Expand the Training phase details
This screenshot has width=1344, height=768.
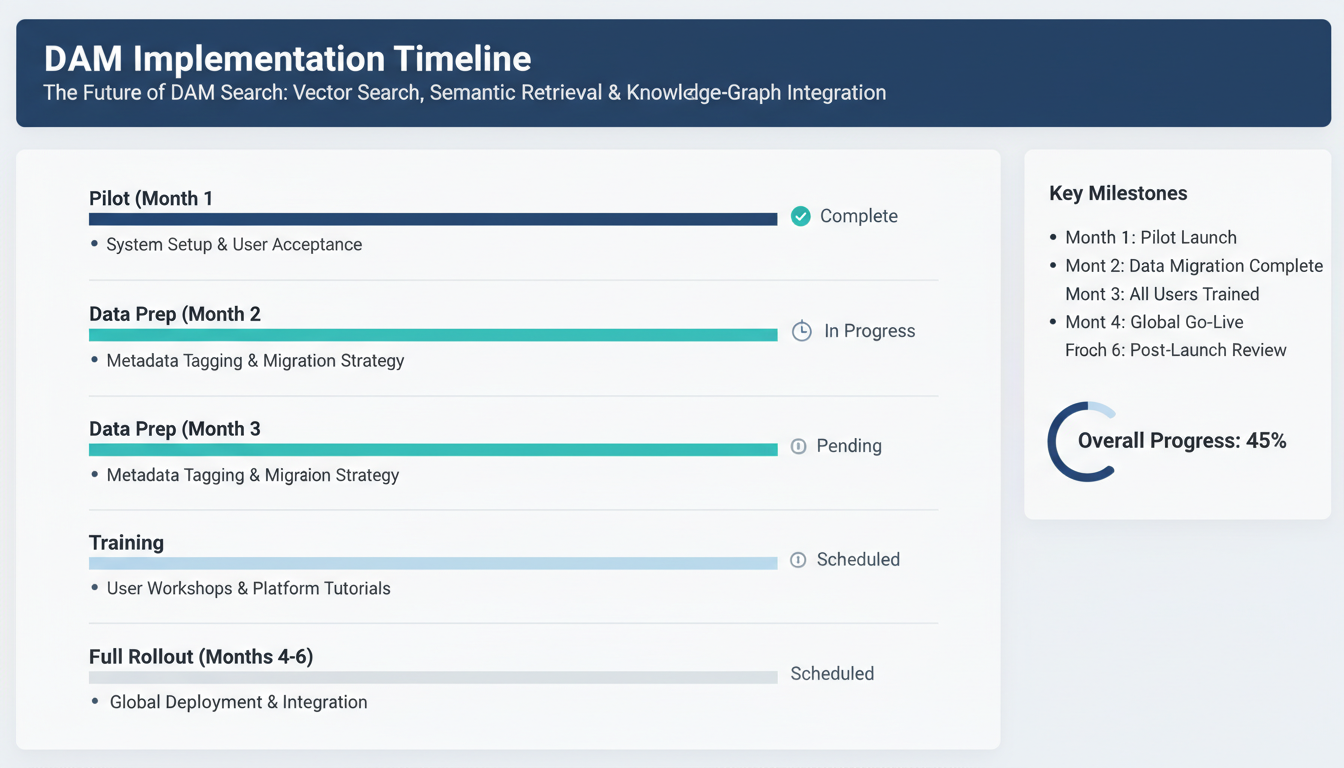click(x=127, y=542)
